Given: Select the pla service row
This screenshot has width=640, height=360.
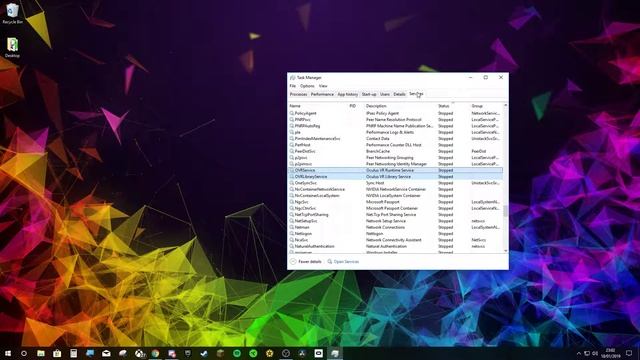Looking at the screenshot, I should click(396, 132).
